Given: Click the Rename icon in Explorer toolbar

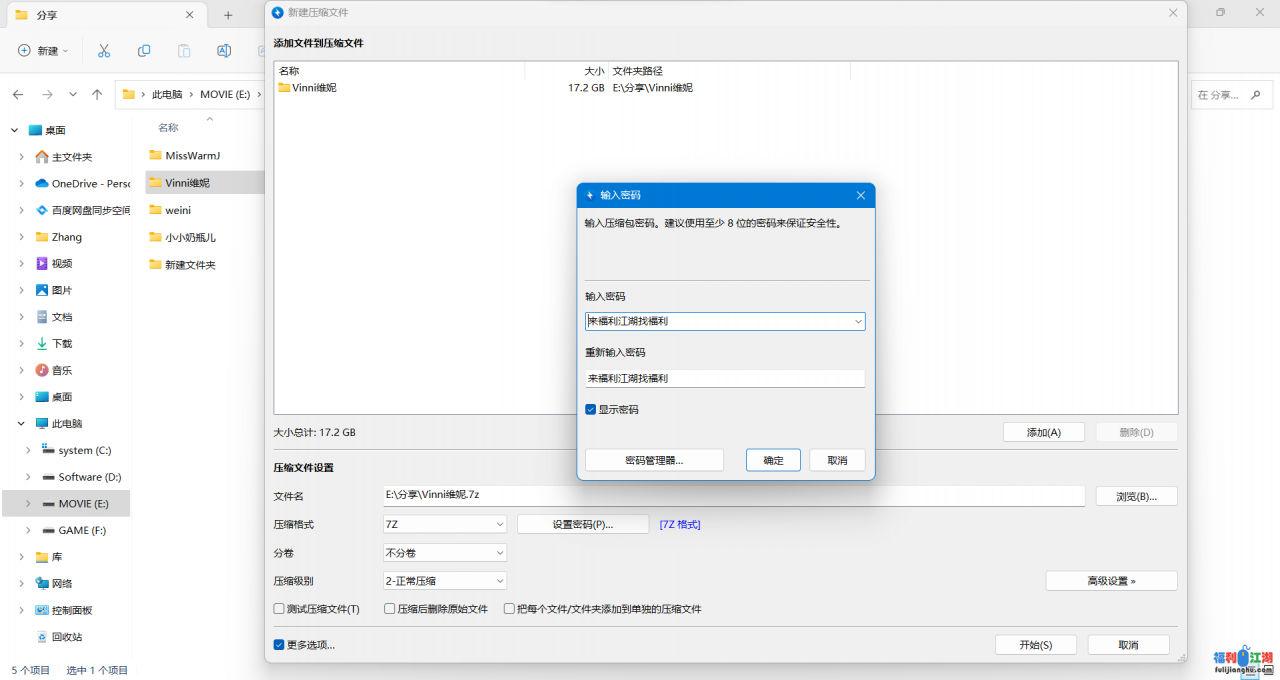Looking at the screenshot, I should [x=224, y=51].
